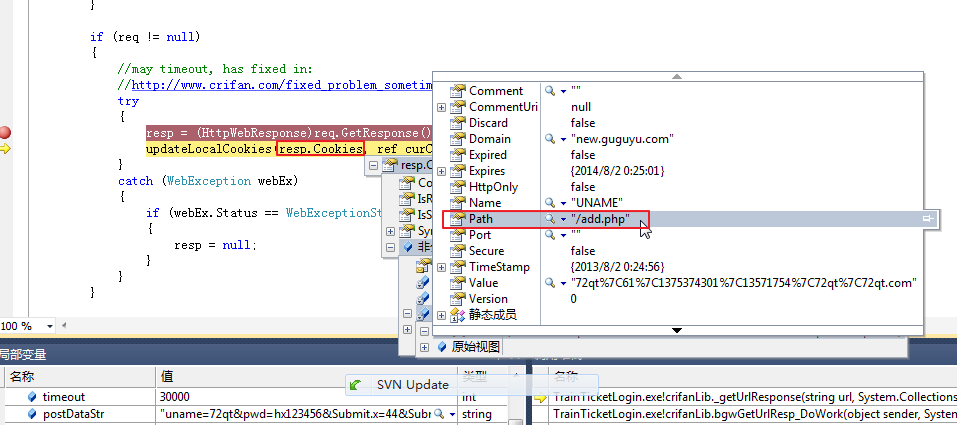Collapse the resp.Cookies data tip root

tap(373, 165)
